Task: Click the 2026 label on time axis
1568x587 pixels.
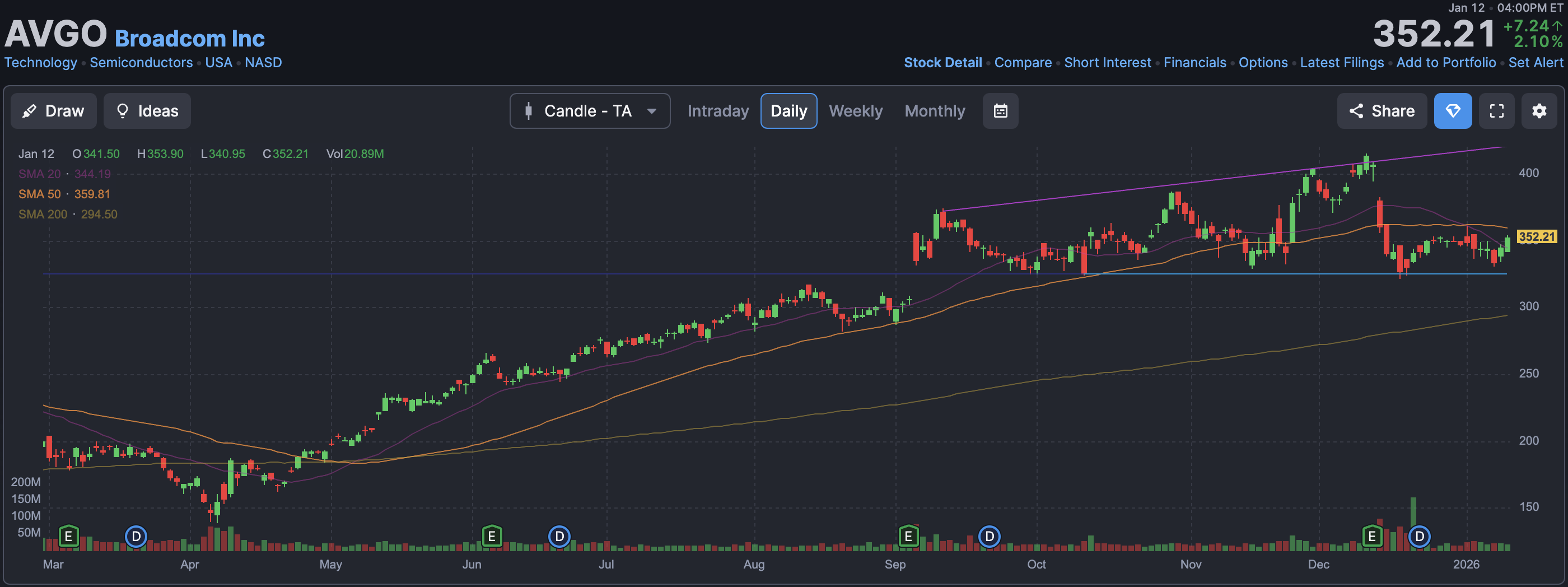Action: pos(1466,565)
